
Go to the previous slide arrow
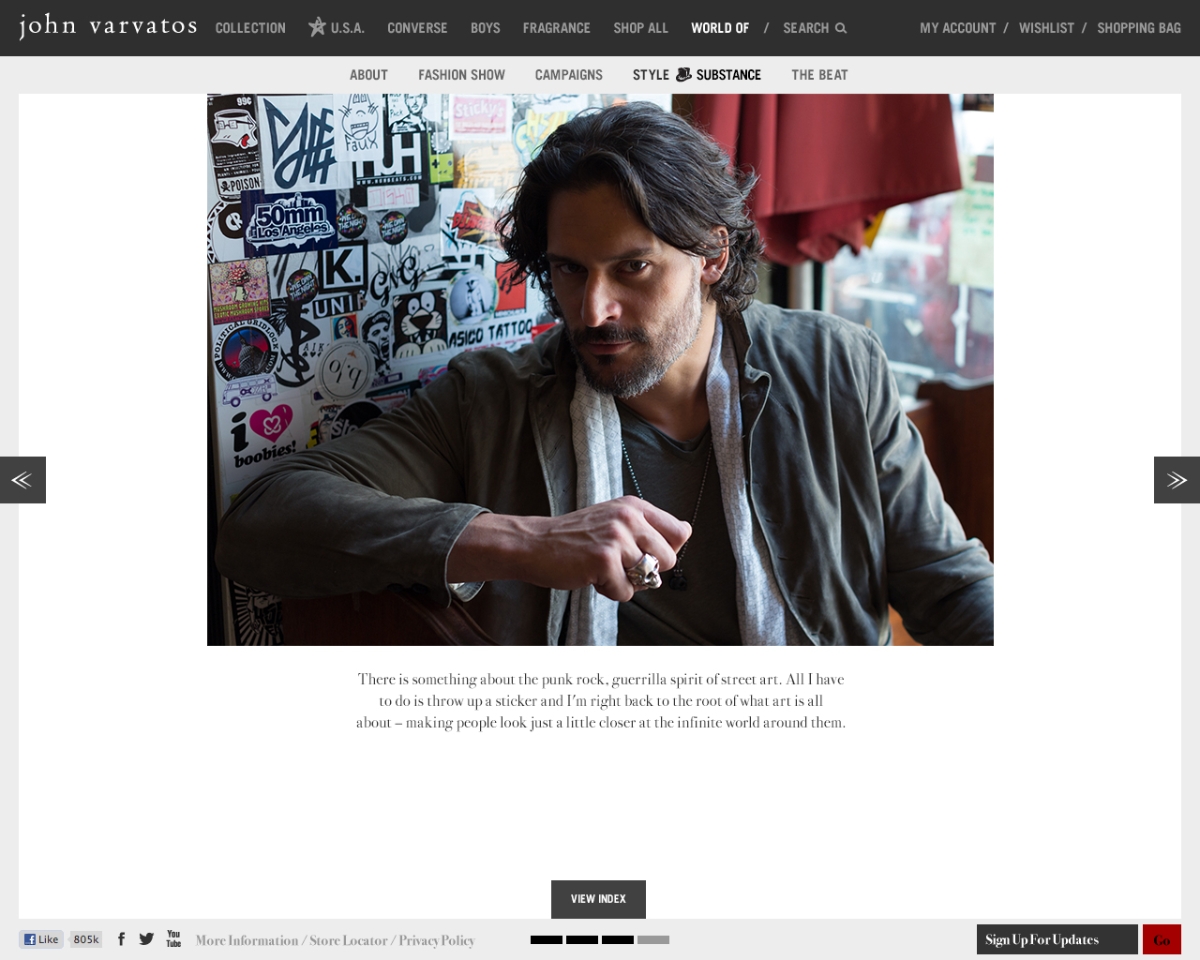pos(22,480)
